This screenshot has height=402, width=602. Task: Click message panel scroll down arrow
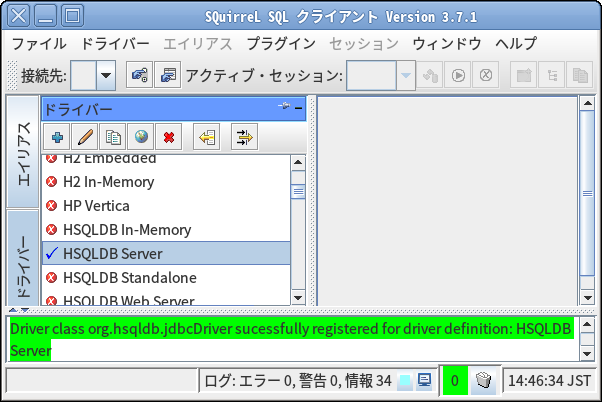point(587,353)
